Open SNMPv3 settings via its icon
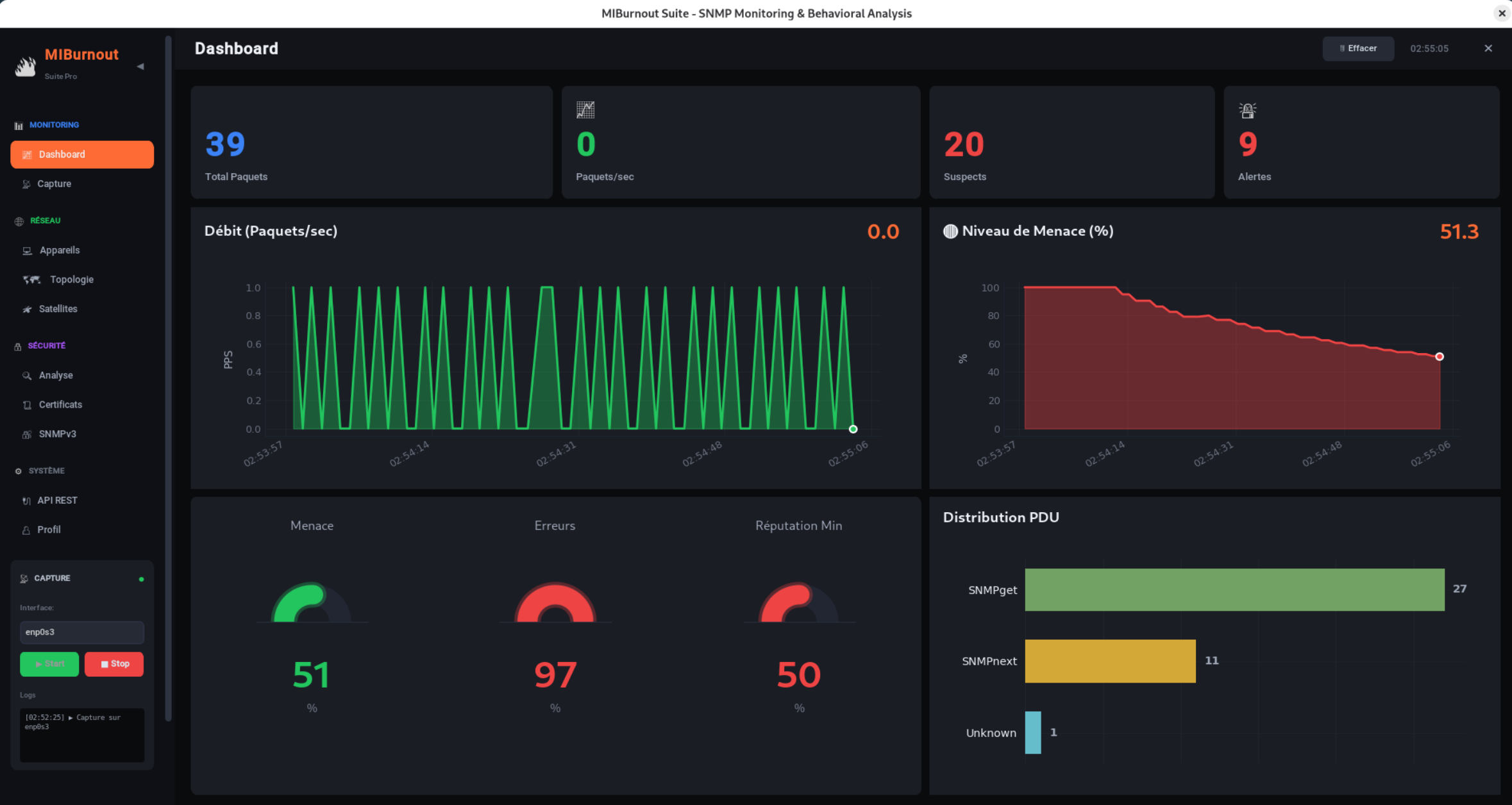Screen dimensions: 1512x805 (27, 434)
